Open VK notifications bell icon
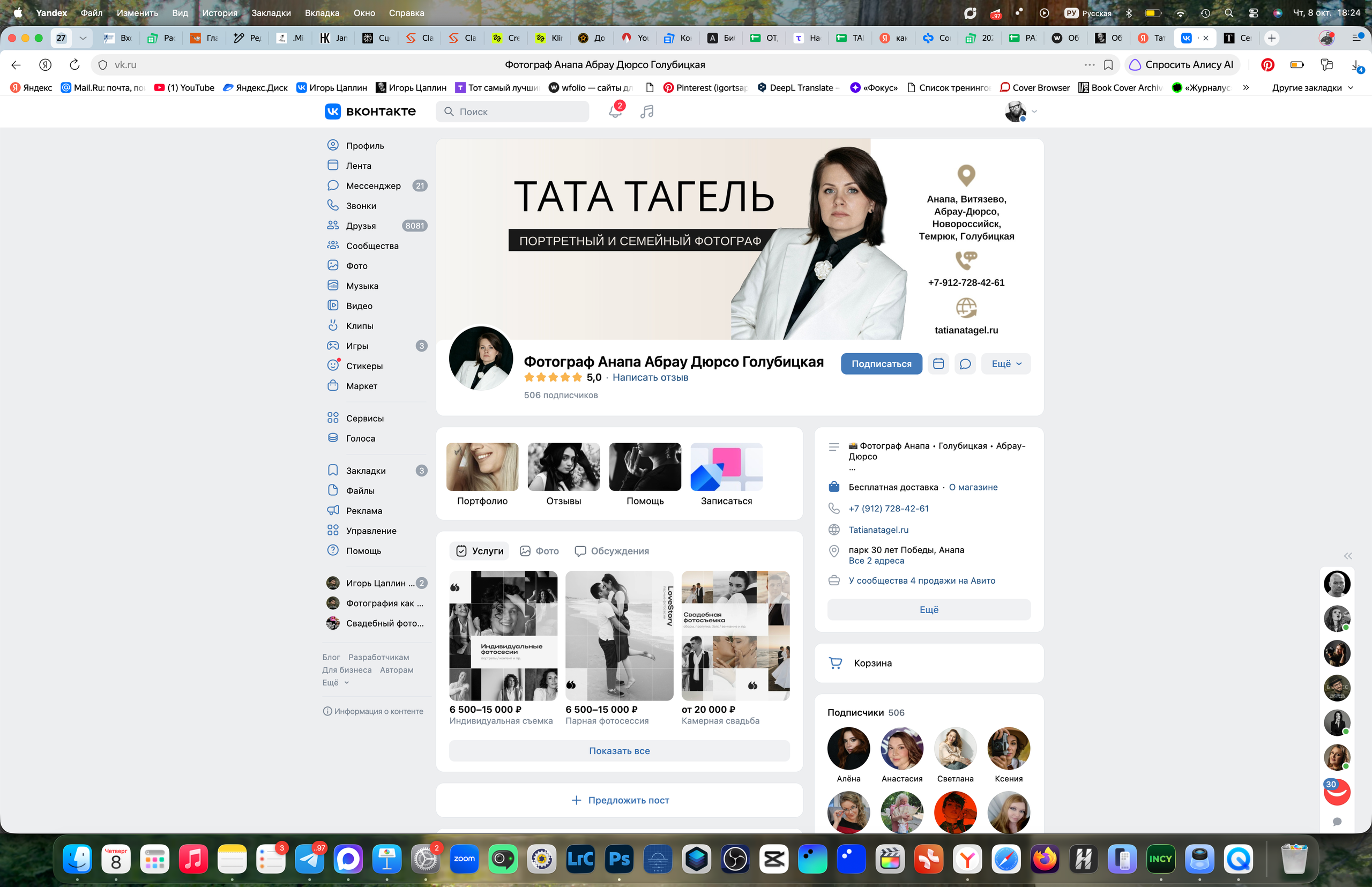The width and height of the screenshot is (1372, 887). pyautogui.click(x=615, y=111)
